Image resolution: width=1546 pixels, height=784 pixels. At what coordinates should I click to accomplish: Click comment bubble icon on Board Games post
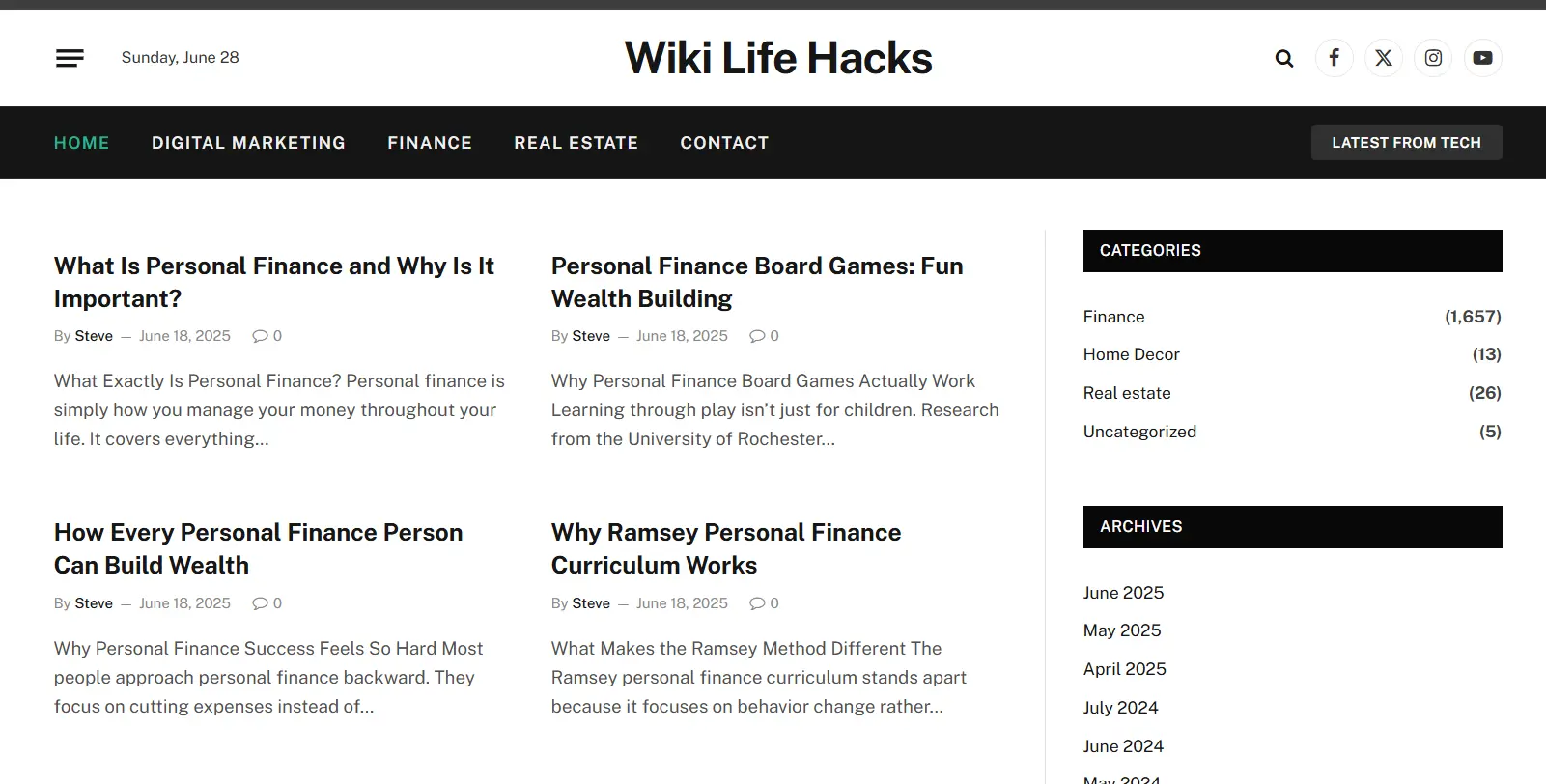point(757,336)
